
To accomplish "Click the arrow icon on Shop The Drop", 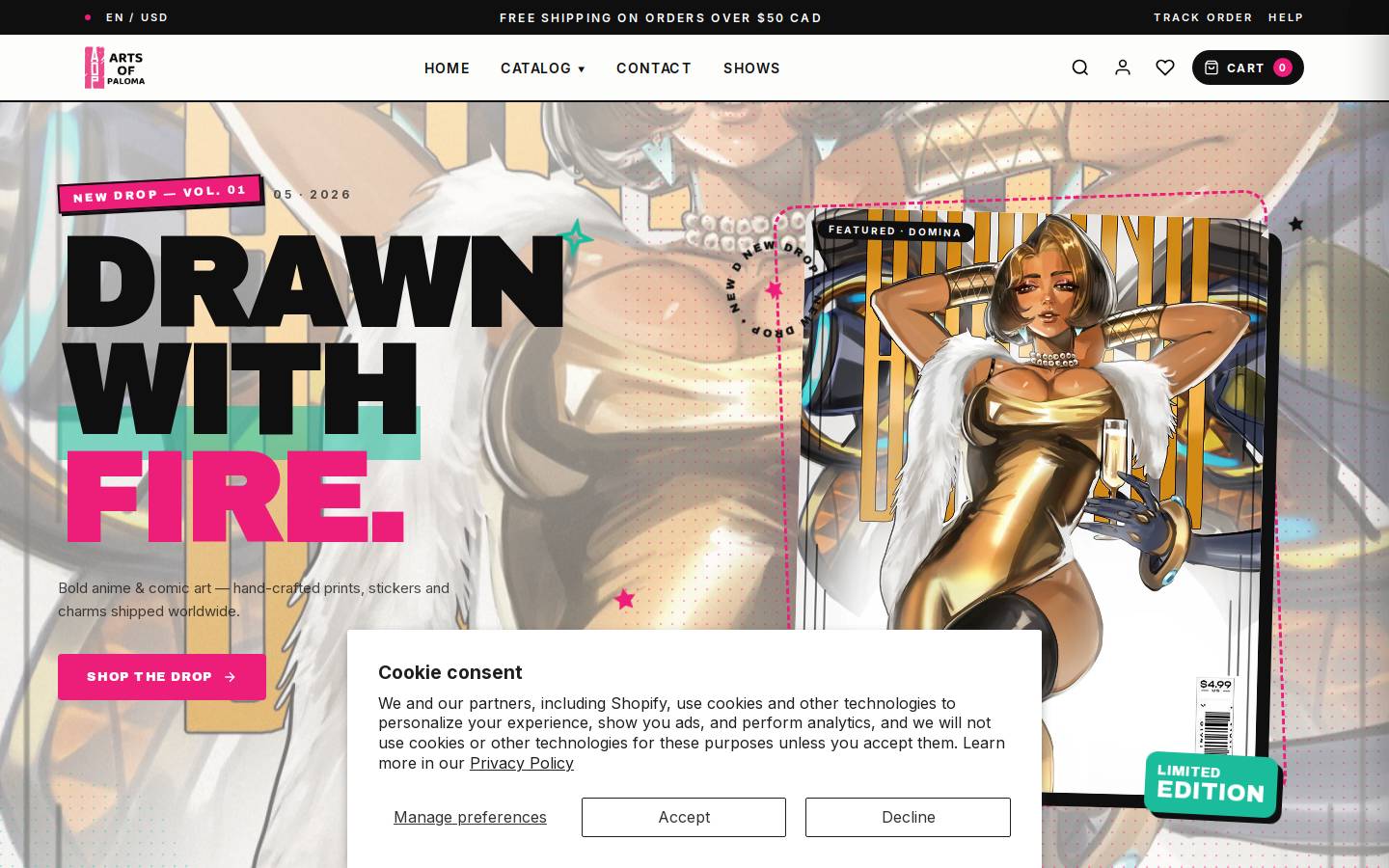I will (230, 677).
